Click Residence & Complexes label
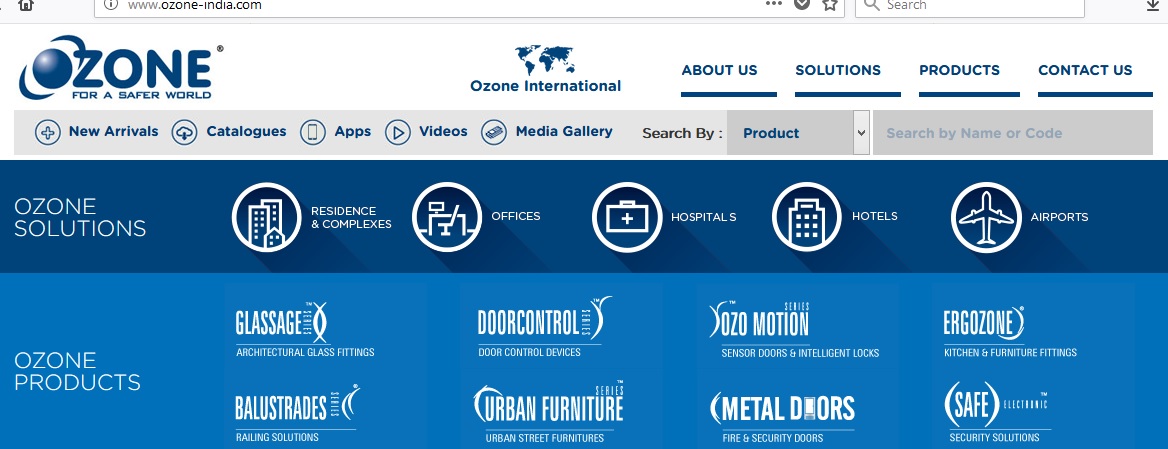The height and width of the screenshot is (449, 1168). pyautogui.click(x=351, y=217)
